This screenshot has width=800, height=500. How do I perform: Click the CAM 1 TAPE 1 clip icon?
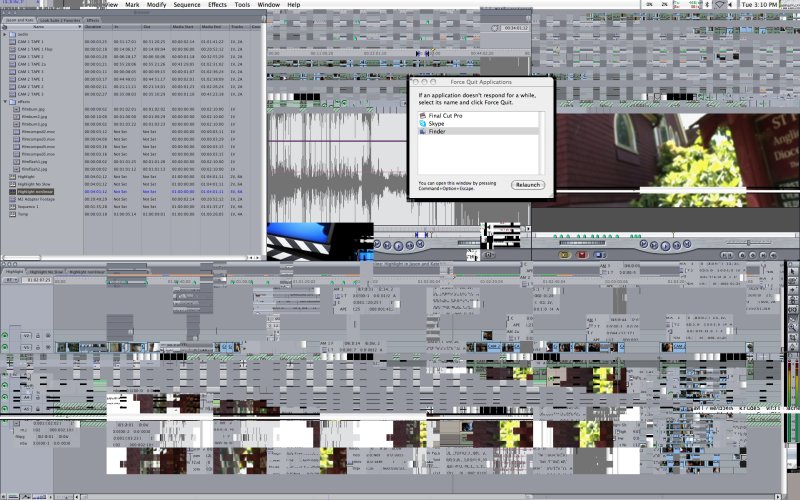coord(12,42)
